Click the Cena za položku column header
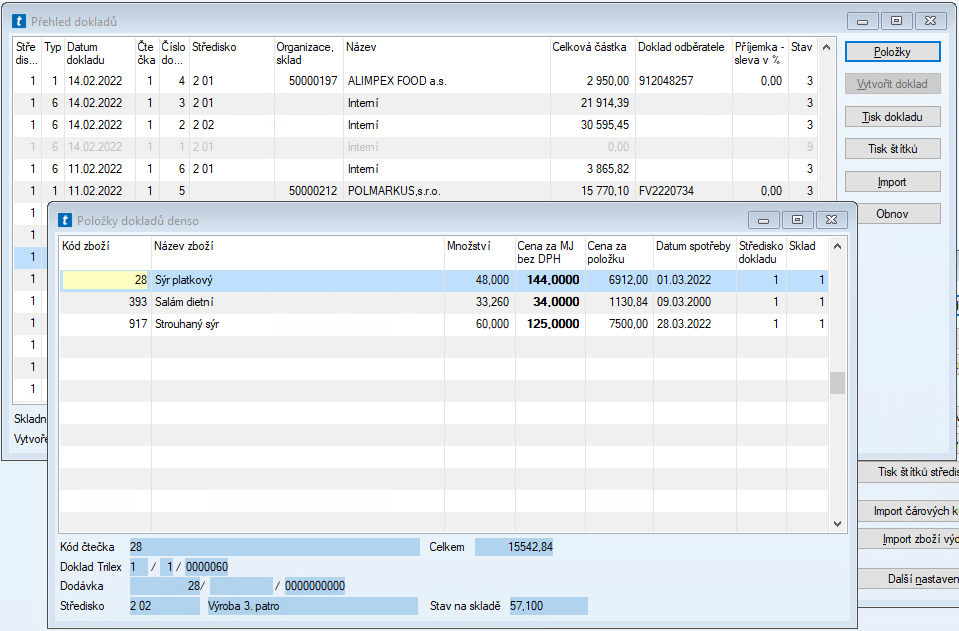959x631 pixels. (x=618, y=253)
